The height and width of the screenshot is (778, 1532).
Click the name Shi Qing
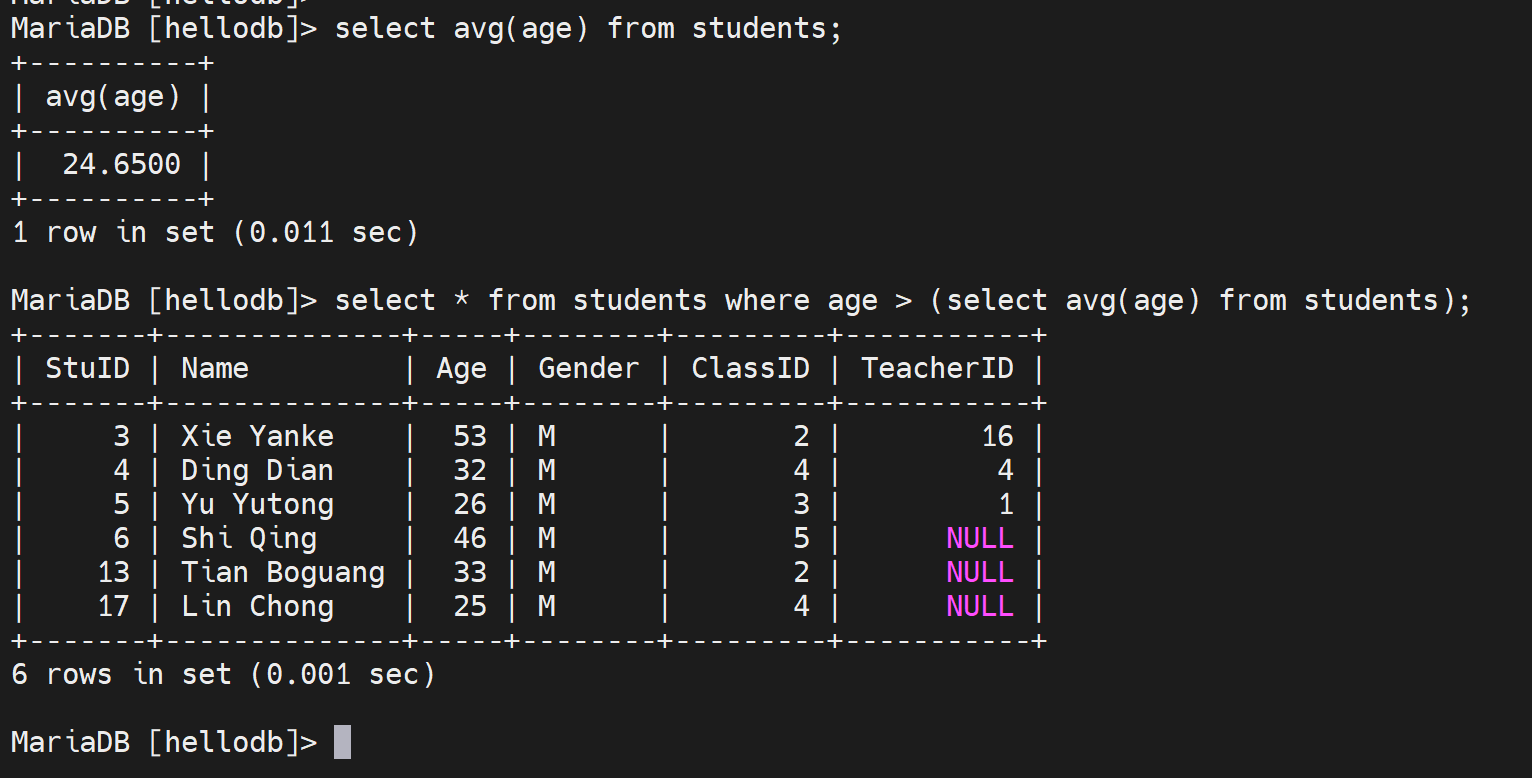coord(249,538)
